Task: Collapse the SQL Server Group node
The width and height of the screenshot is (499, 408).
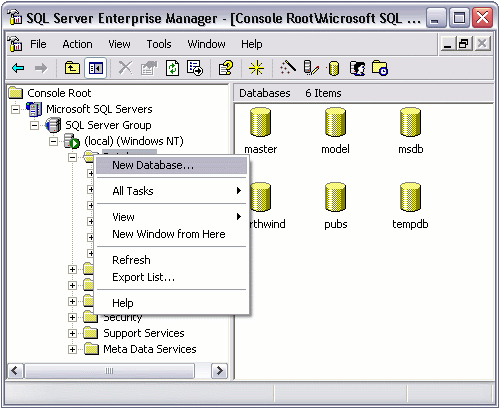Action: click(x=34, y=125)
